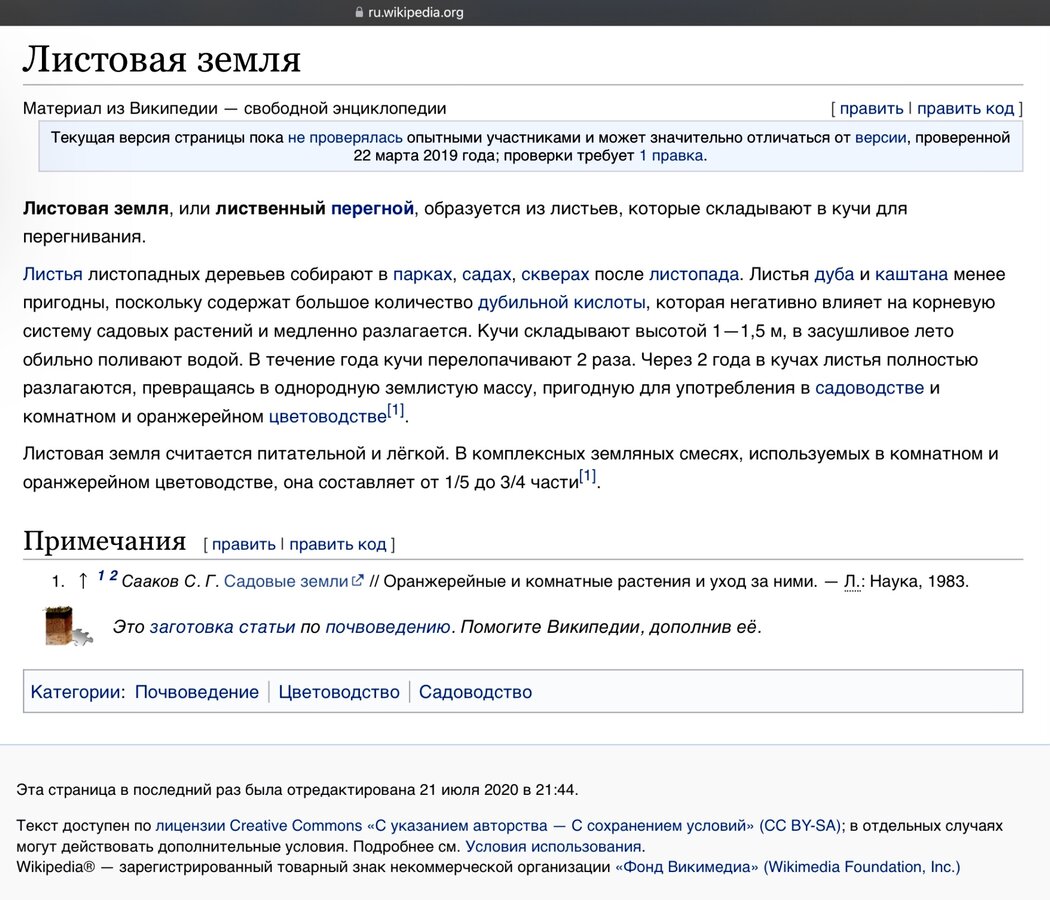The width and height of the screenshot is (1050, 900).
Task: Open the 'парках' link
Action: tap(423, 274)
